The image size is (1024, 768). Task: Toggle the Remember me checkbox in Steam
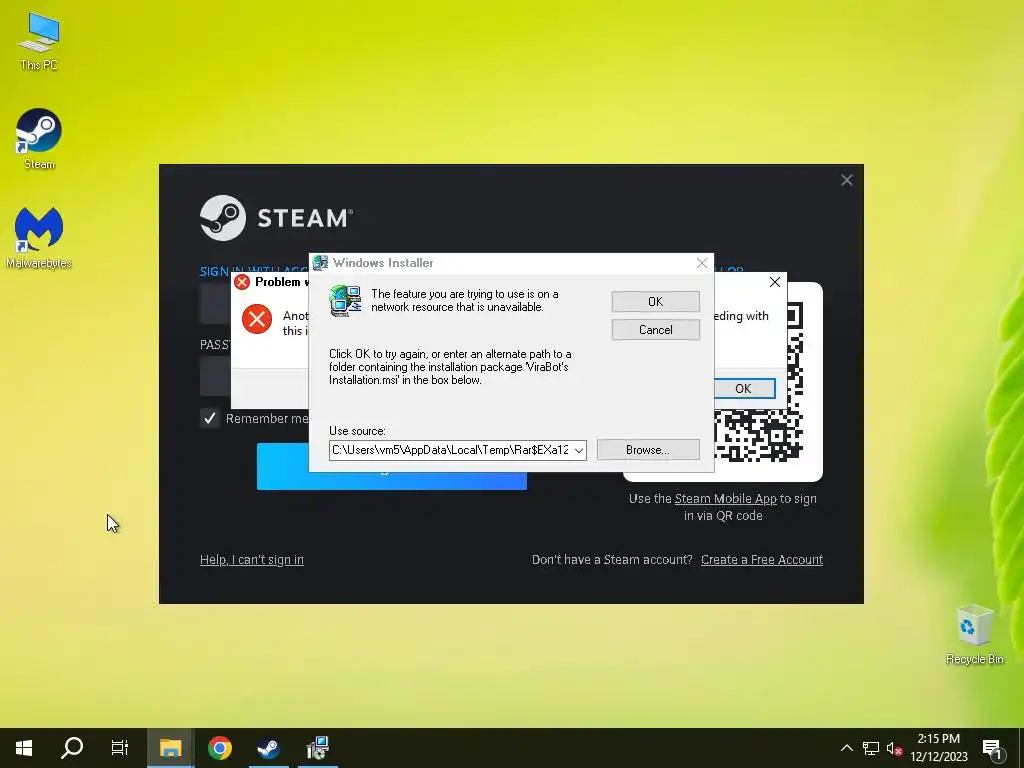(210, 418)
